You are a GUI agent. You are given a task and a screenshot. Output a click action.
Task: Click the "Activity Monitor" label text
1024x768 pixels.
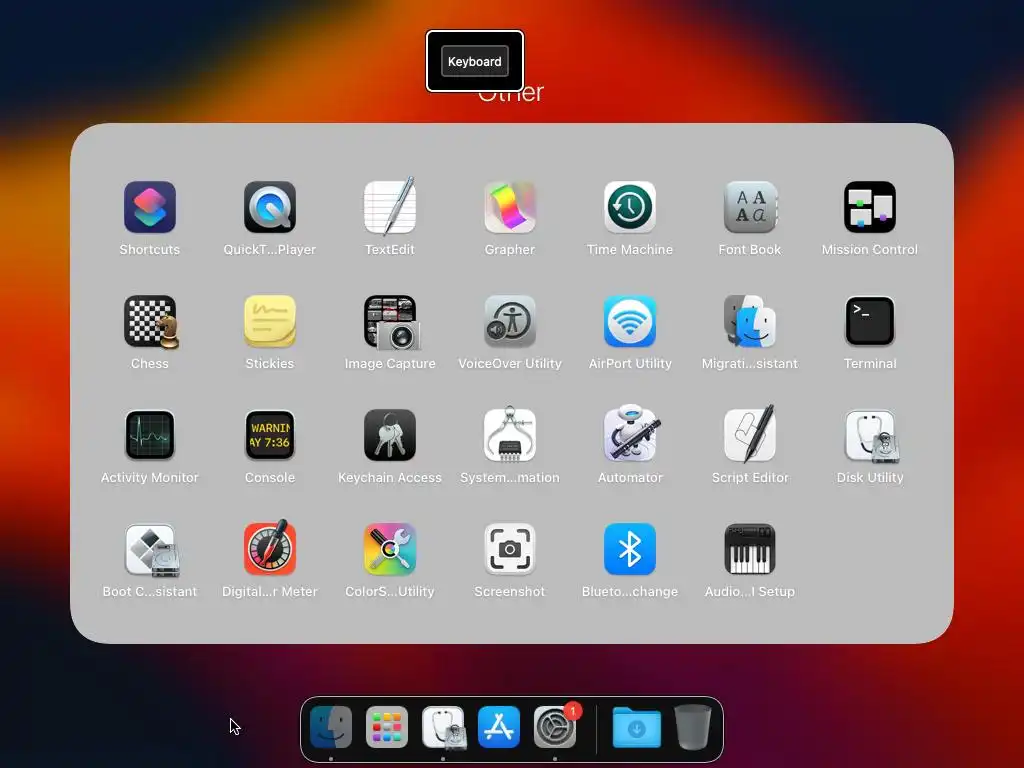coord(150,478)
